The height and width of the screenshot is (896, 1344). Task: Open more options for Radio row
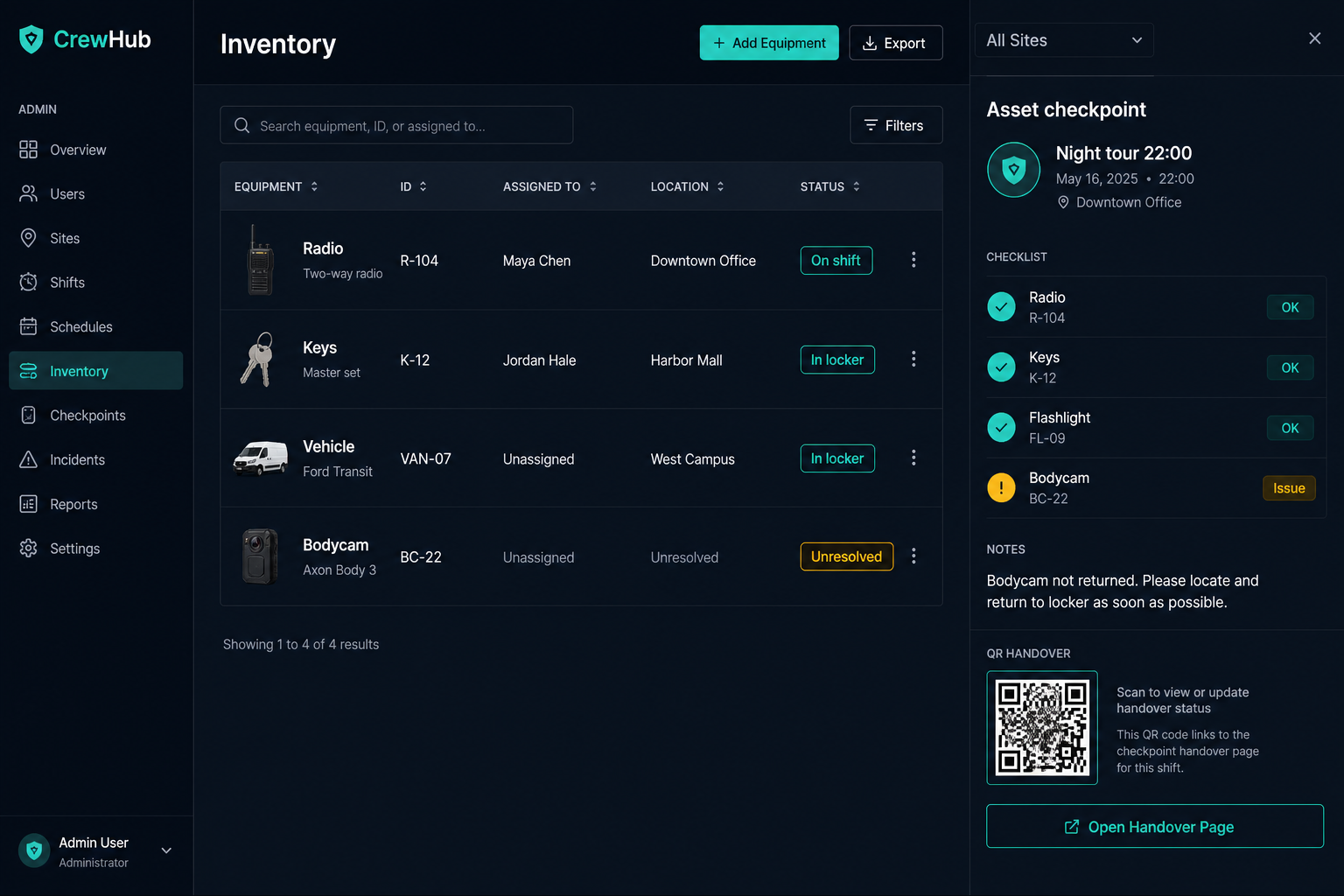click(x=913, y=260)
